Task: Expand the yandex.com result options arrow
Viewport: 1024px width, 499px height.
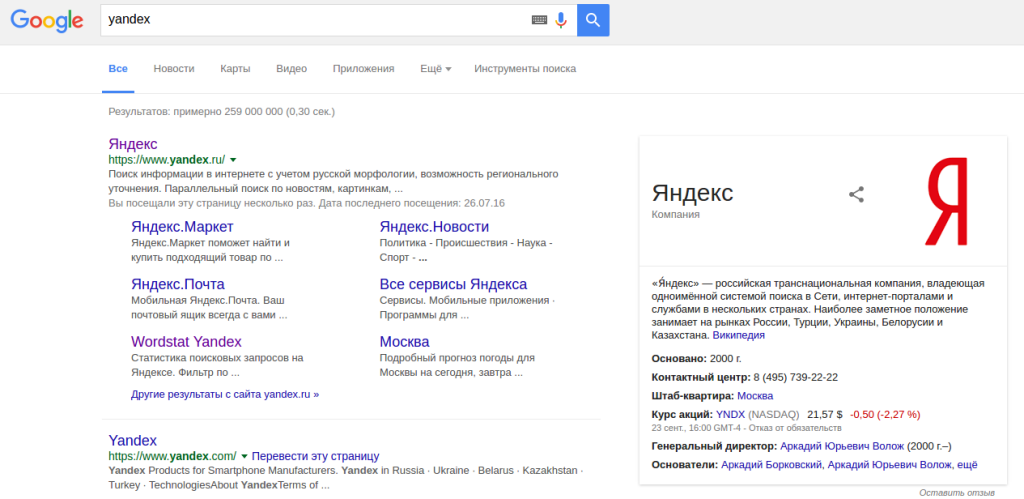Action: (x=244, y=456)
